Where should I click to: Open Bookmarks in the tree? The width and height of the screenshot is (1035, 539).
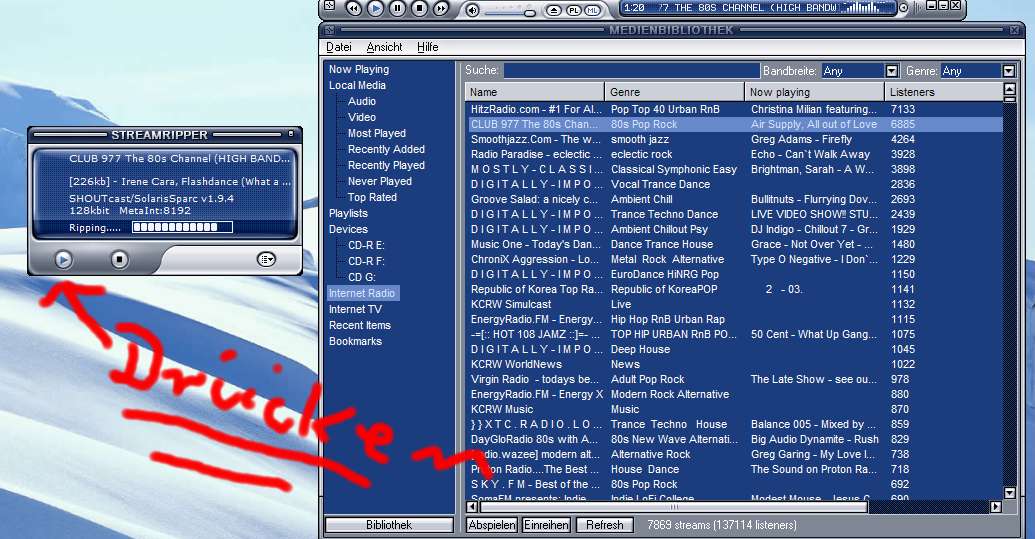click(355, 341)
